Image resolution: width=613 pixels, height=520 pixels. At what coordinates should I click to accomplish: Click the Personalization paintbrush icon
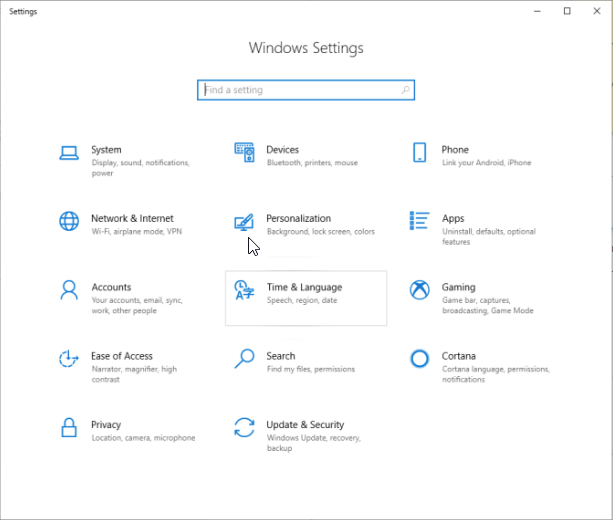(x=244, y=222)
